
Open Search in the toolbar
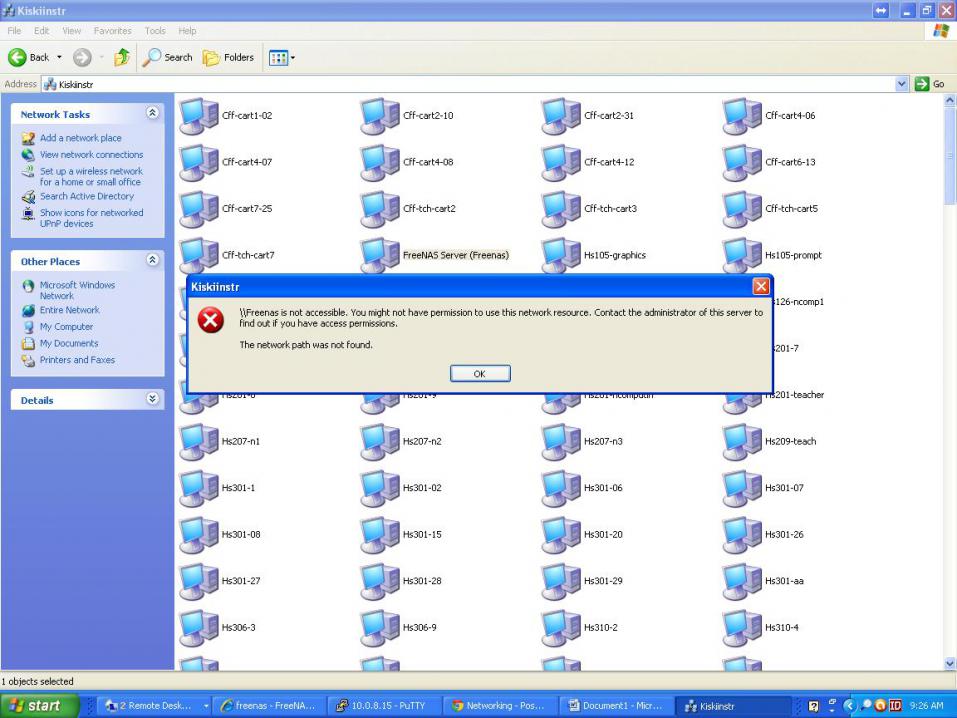pos(168,57)
